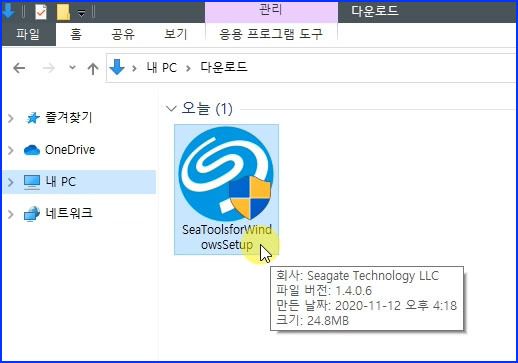The width and height of the screenshot is (518, 363).
Task: Select 네트워크 in the navigation pane
Action: (x=69, y=213)
